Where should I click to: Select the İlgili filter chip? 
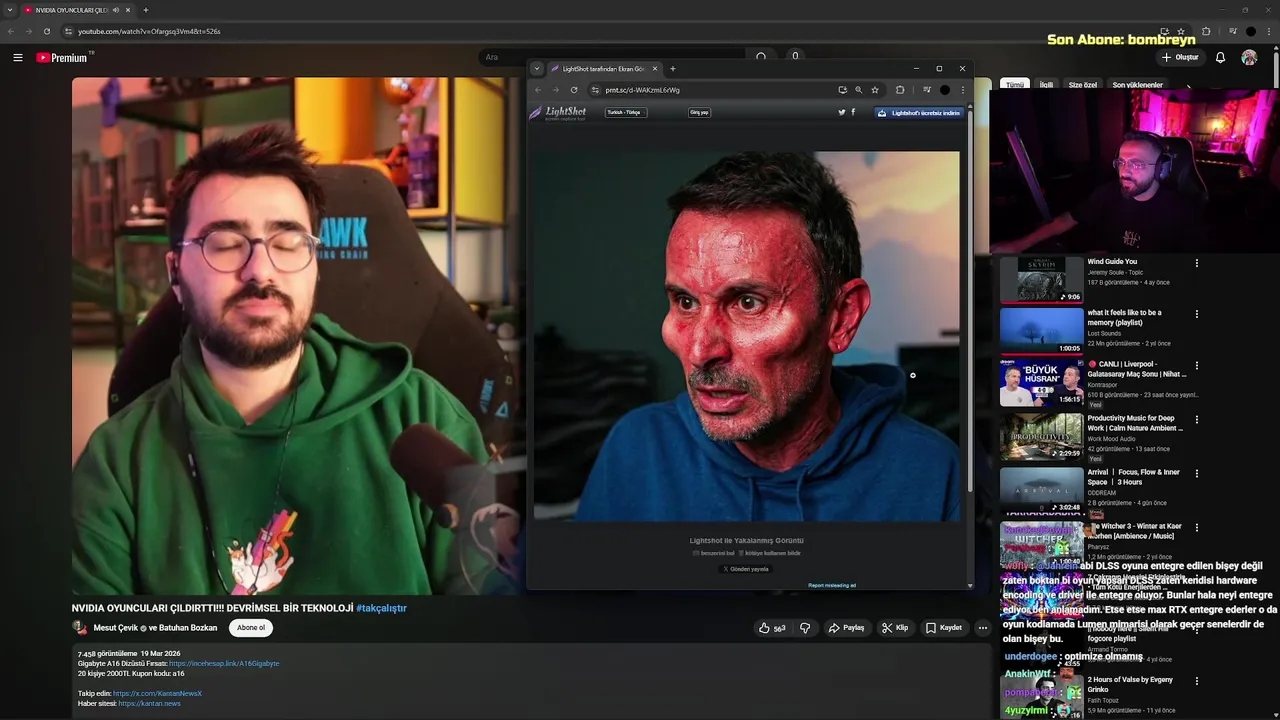pyautogui.click(x=1046, y=85)
